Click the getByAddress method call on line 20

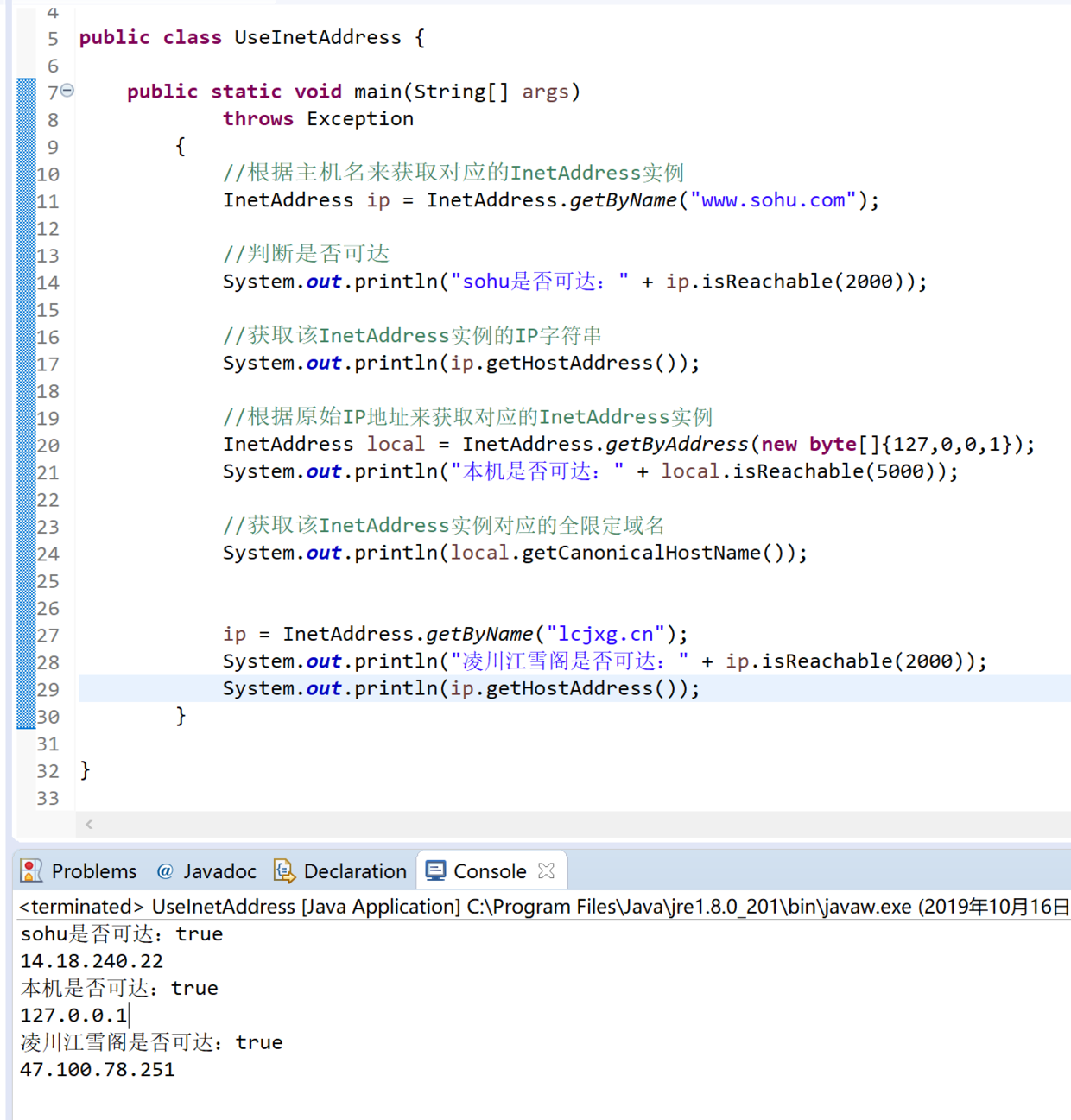coord(676,445)
